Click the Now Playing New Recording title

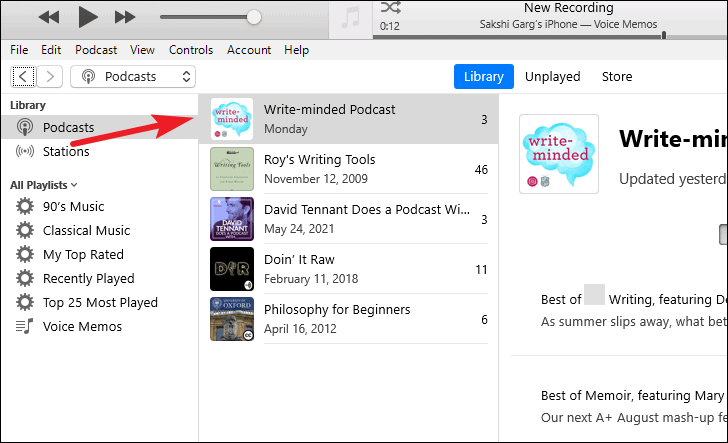(569, 7)
